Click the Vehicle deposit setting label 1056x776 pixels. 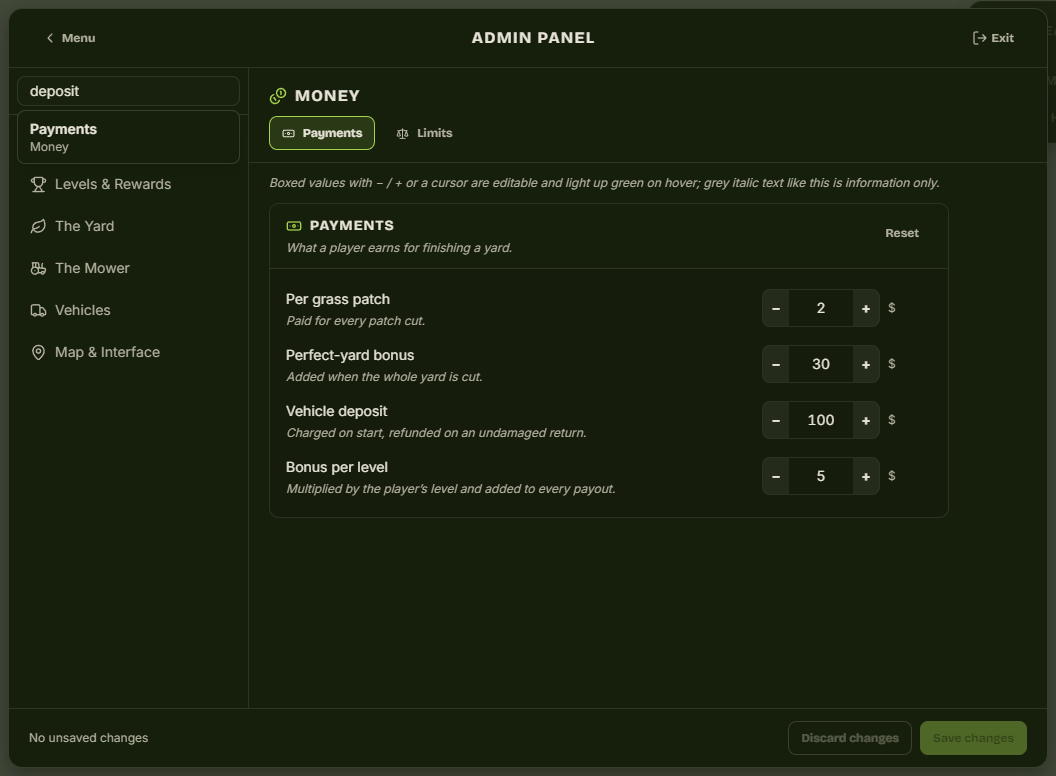(x=337, y=412)
